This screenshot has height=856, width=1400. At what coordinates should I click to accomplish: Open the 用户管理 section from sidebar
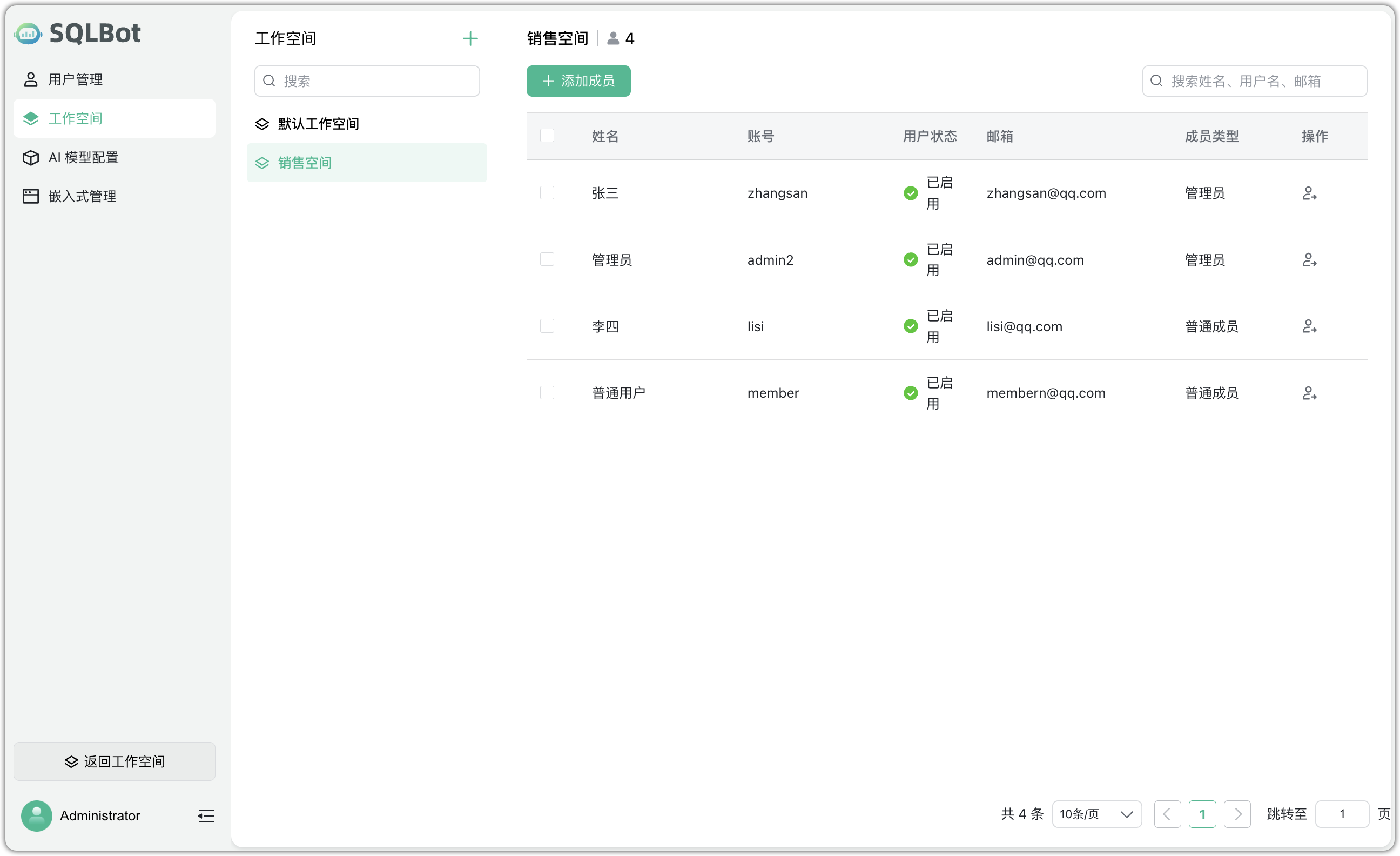click(x=75, y=79)
